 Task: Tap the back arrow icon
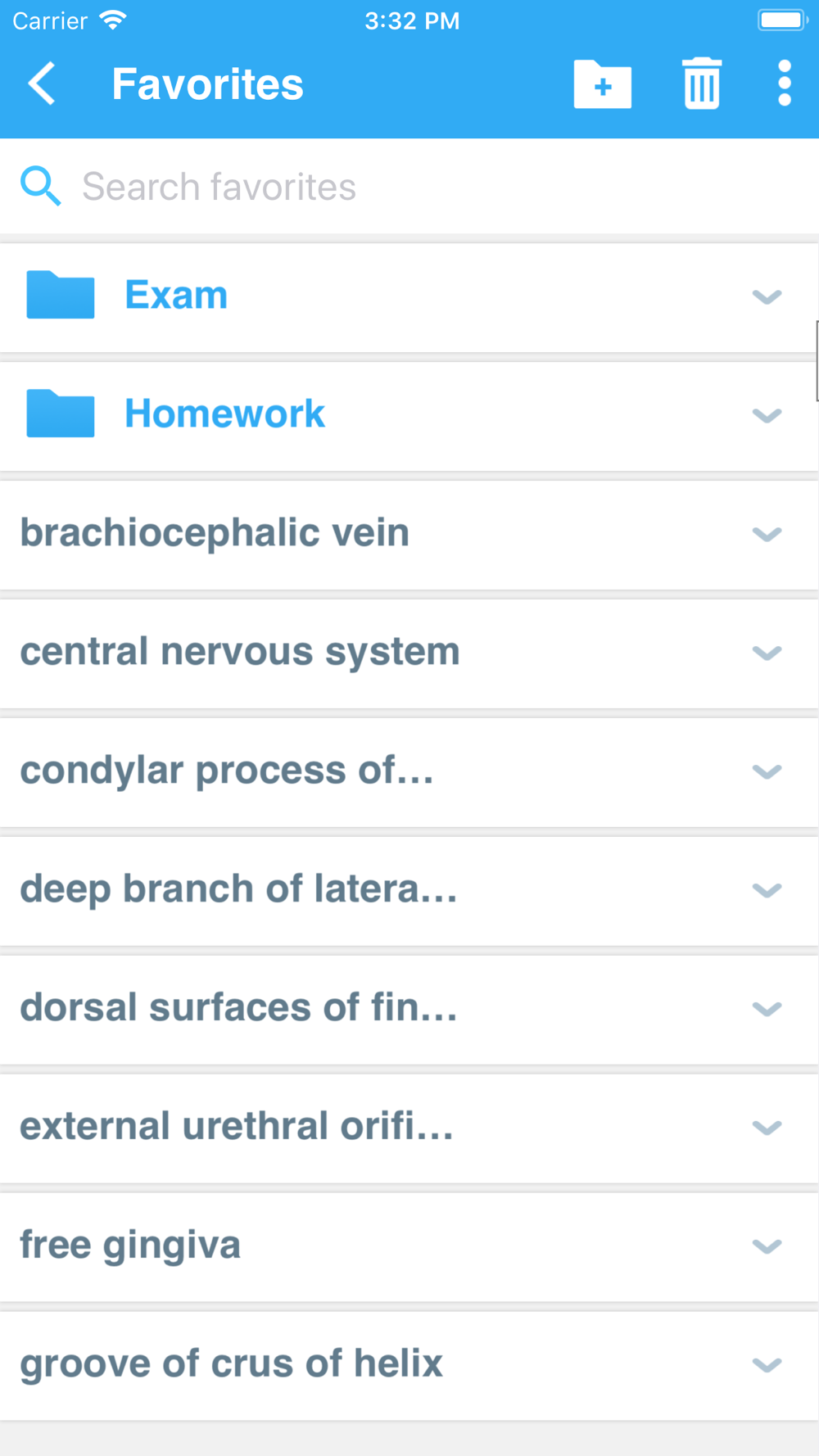43,84
